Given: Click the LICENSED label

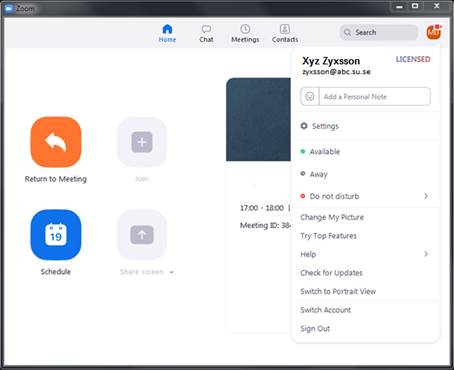Looking at the screenshot, I should point(413,59).
